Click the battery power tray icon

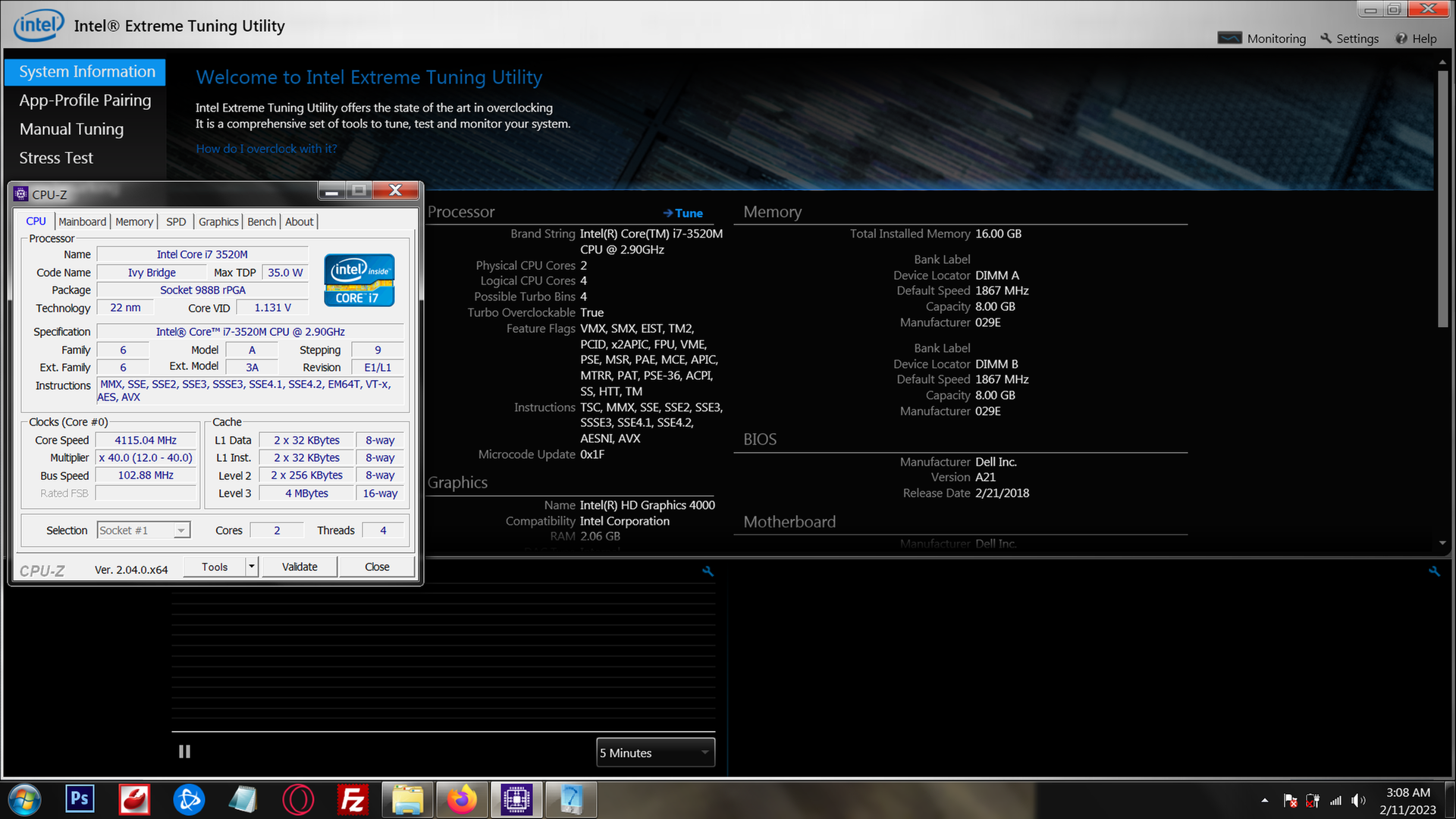[1313, 800]
